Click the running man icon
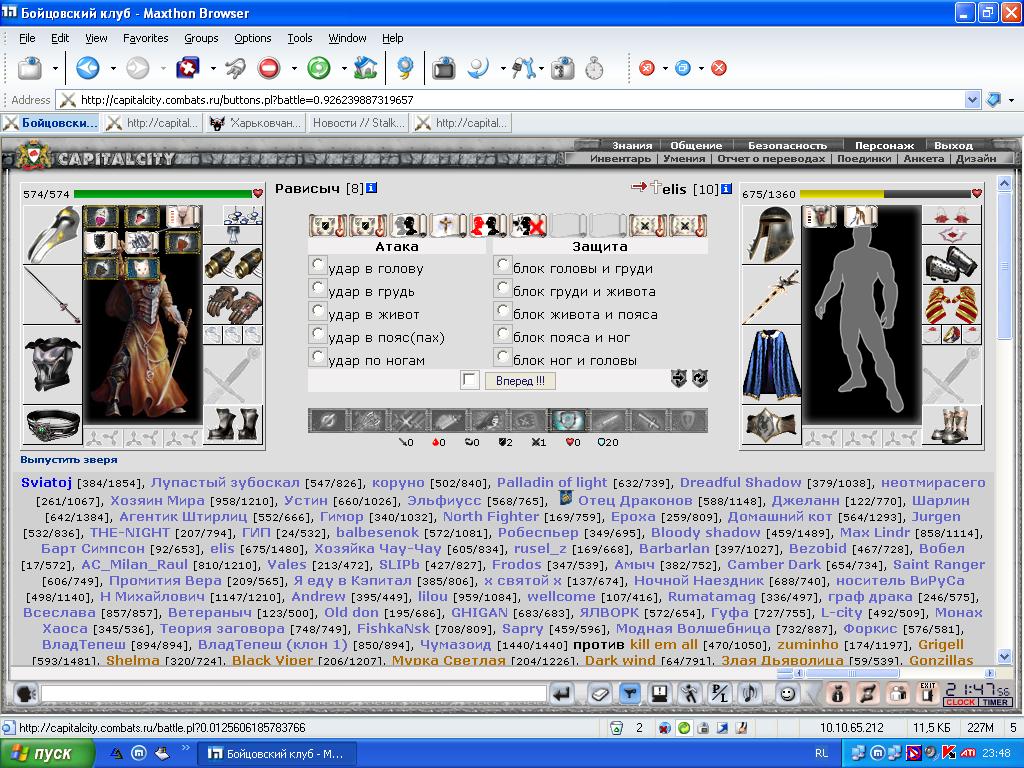The height and width of the screenshot is (768, 1024). [x=690, y=694]
